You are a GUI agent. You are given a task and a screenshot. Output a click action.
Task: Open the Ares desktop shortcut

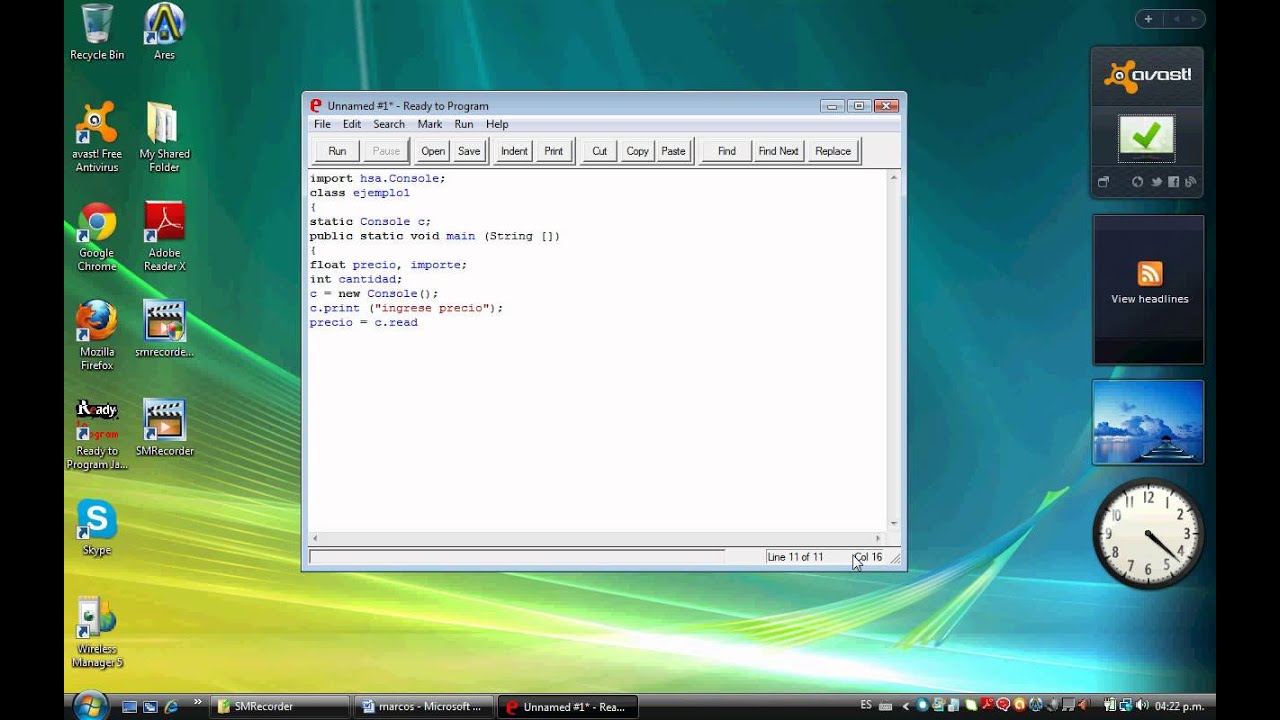pos(164,32)
